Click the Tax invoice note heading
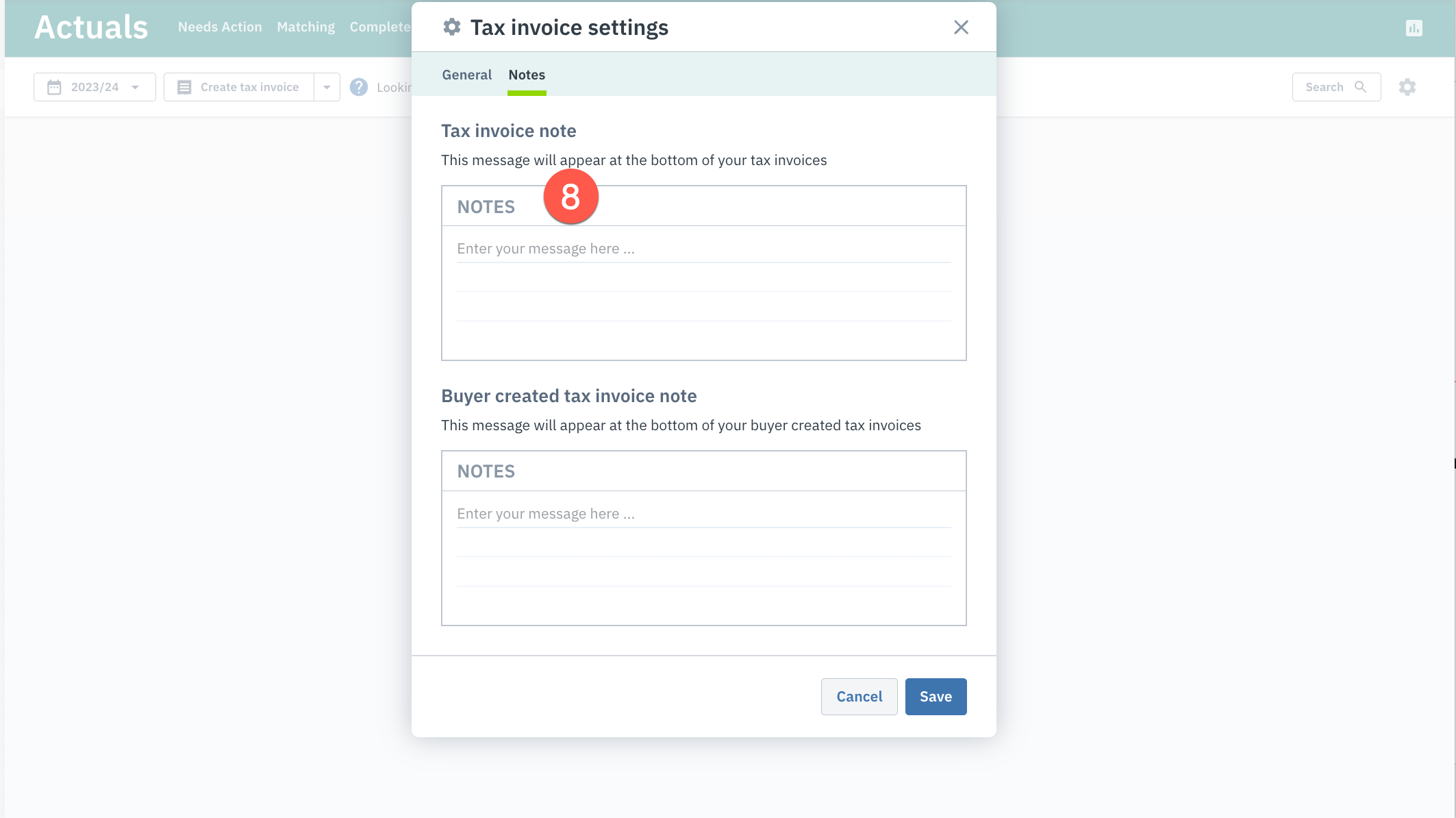Viewport: 1456px width, 818px height. (x=508, y=131)
